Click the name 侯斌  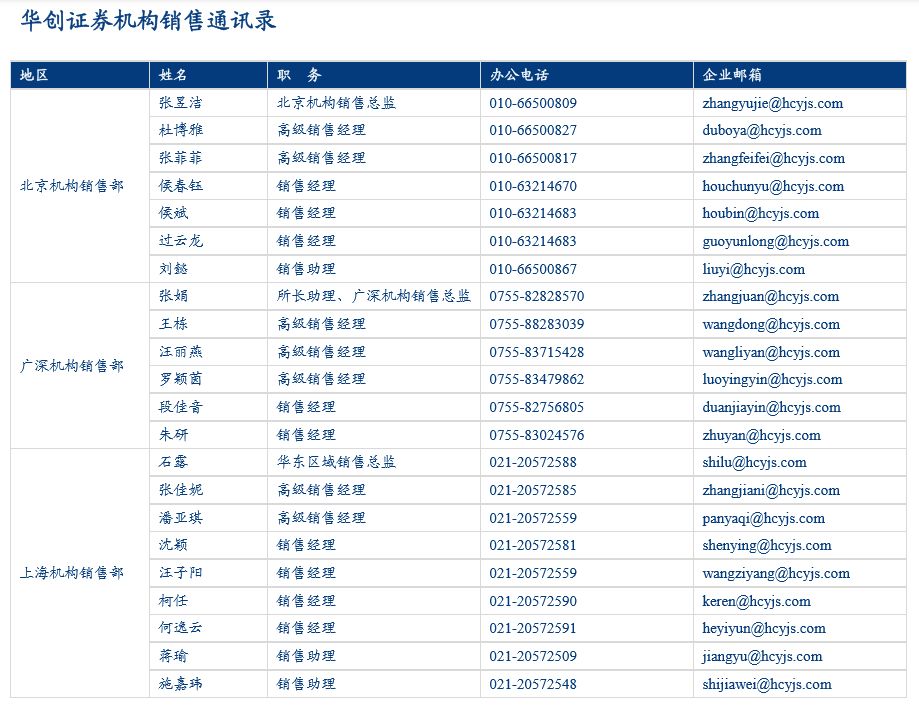(x=173, y=213)
